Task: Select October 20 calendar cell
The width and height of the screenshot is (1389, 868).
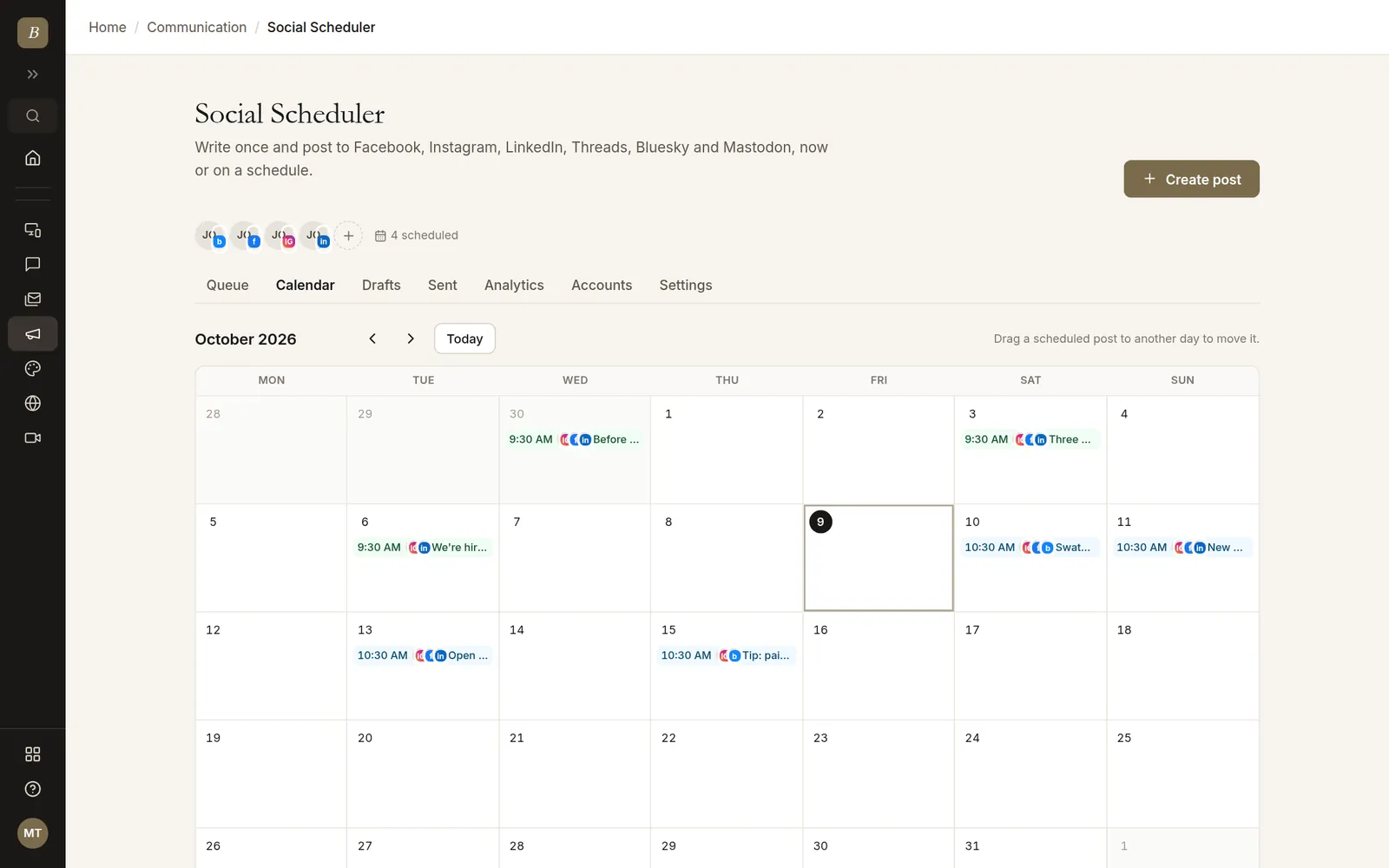Action: pos(423,774)
